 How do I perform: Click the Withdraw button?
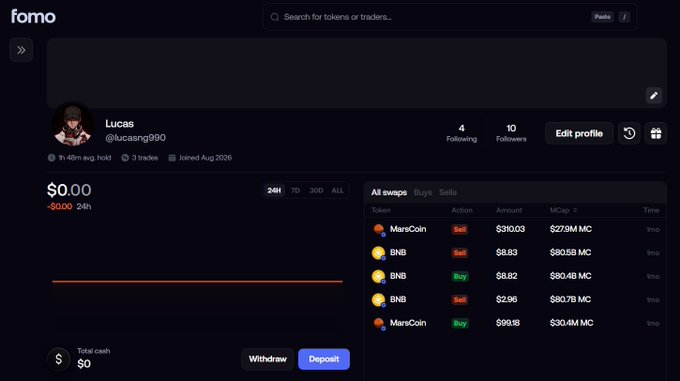[268, 359]
